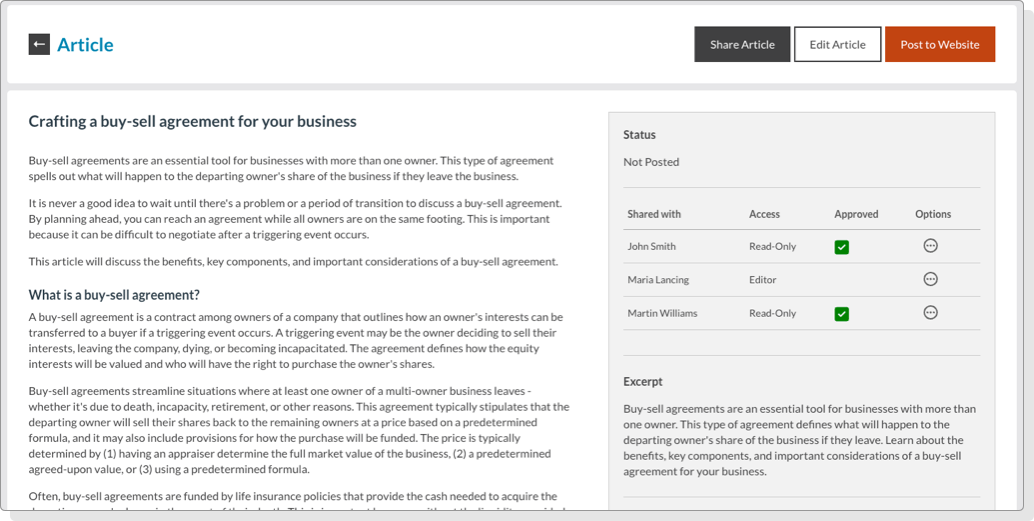
Task: Select the Shared with column header
Action: pos(654,214)
